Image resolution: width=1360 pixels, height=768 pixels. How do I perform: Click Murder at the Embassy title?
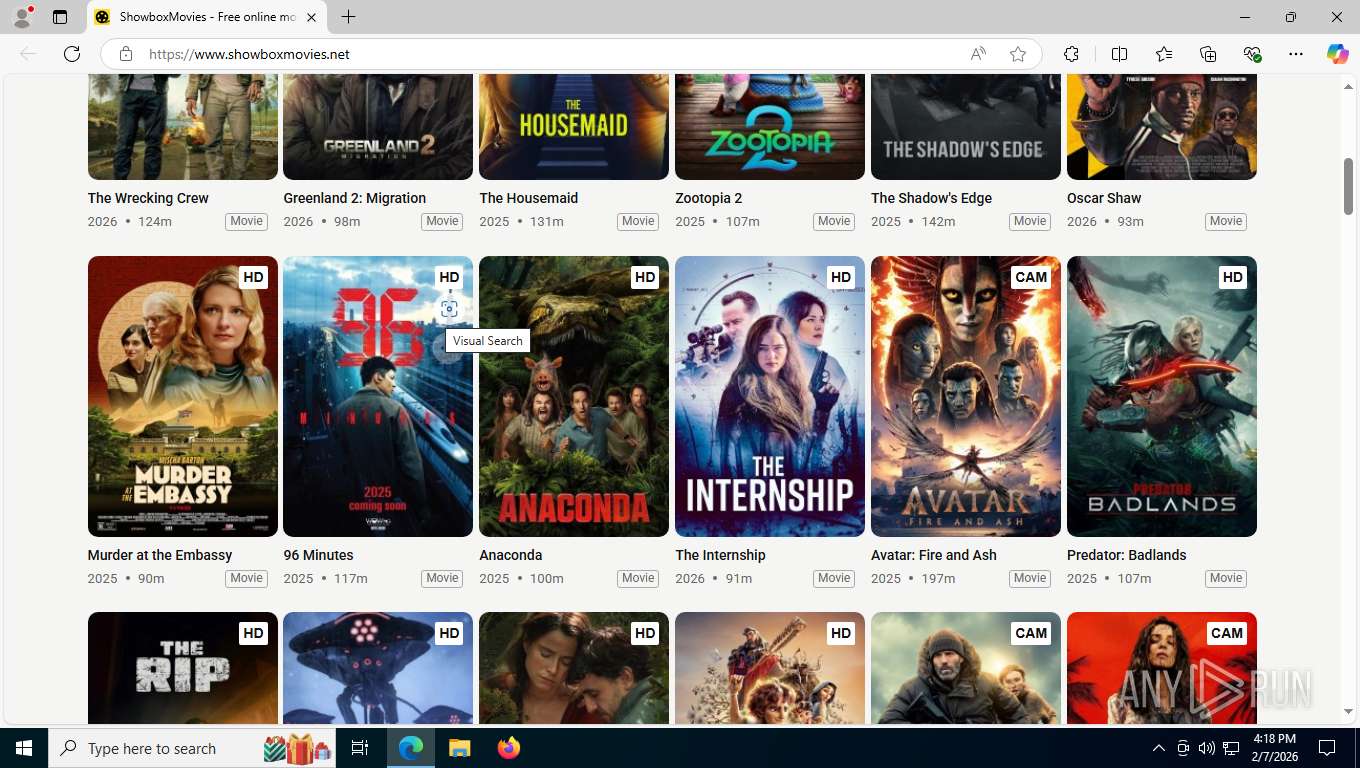[160, 555]
